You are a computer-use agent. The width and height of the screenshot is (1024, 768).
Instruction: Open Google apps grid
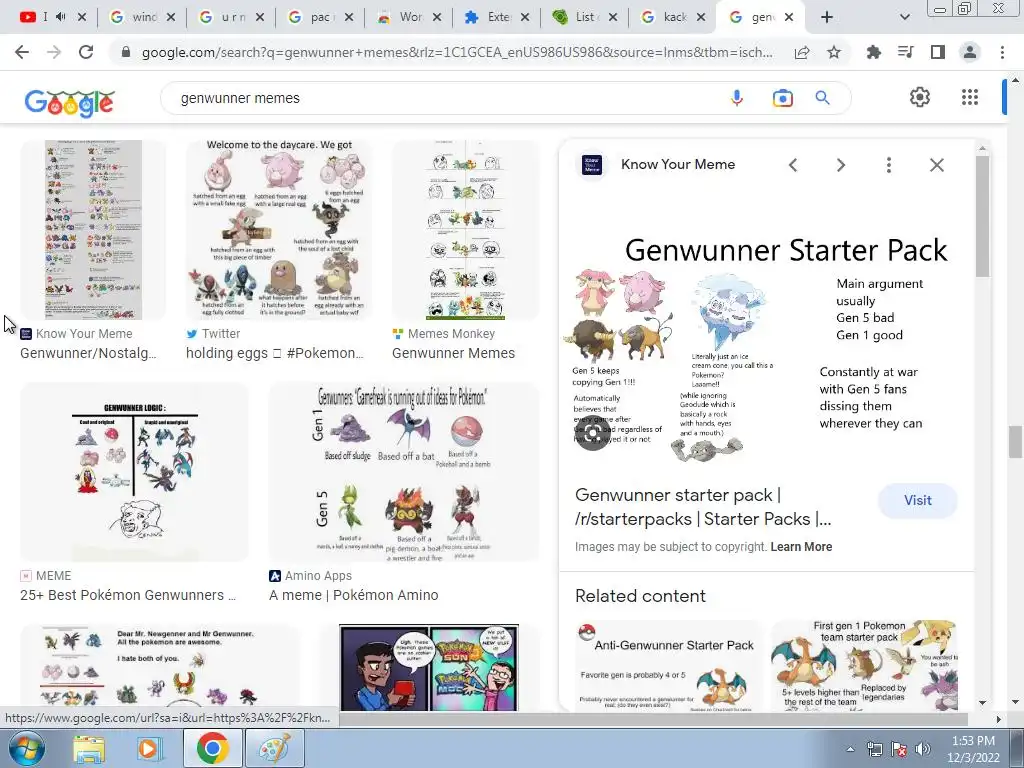(970, 97)
